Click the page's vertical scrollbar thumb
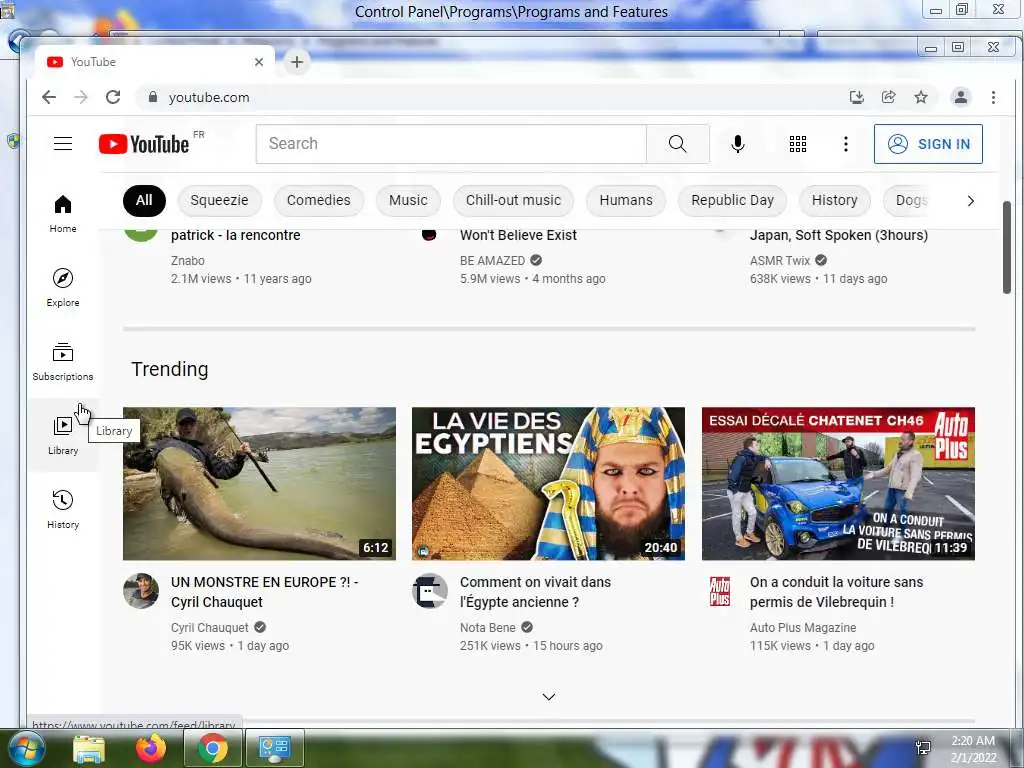 [x=1006, y=248]
